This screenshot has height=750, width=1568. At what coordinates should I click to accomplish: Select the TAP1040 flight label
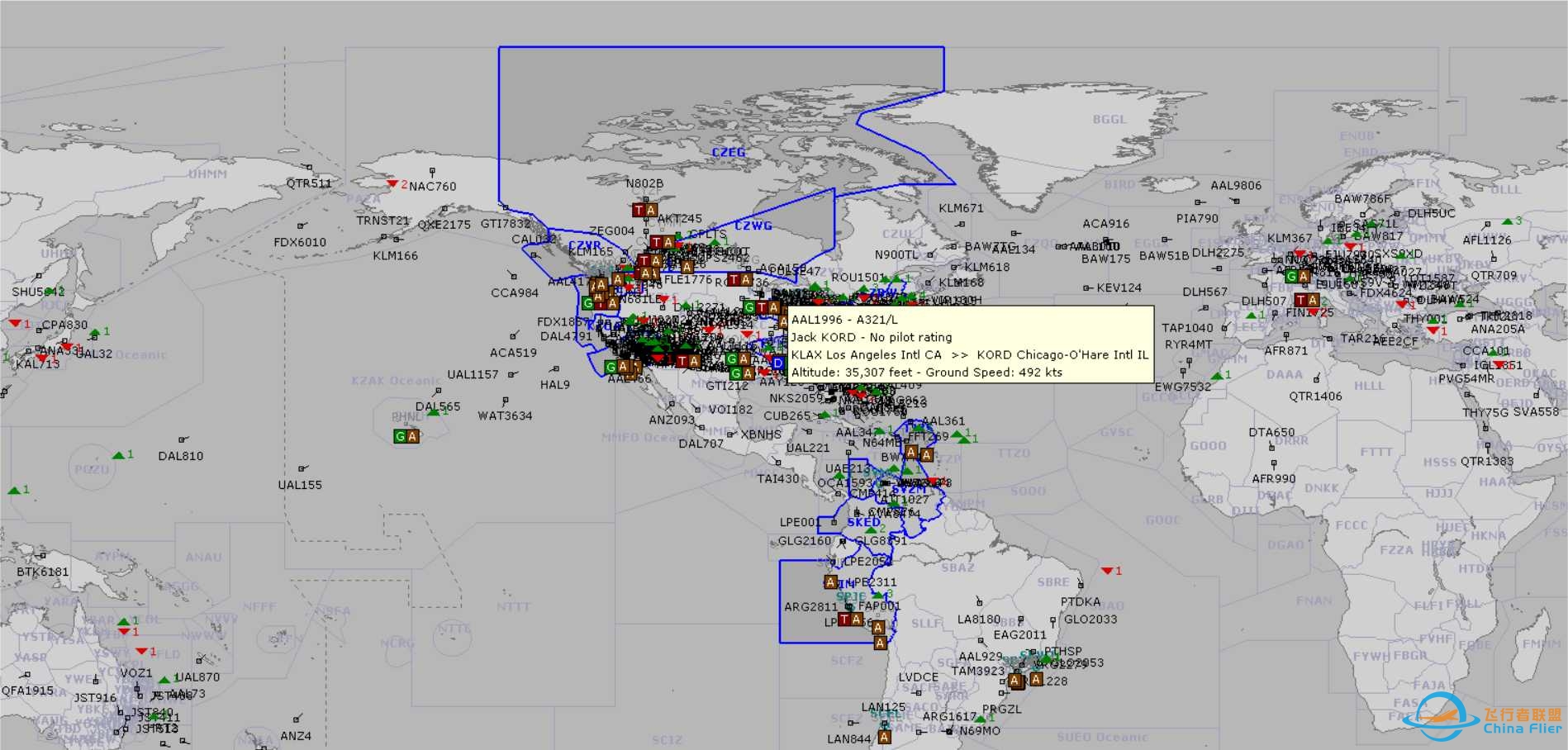coord(1187,328)
